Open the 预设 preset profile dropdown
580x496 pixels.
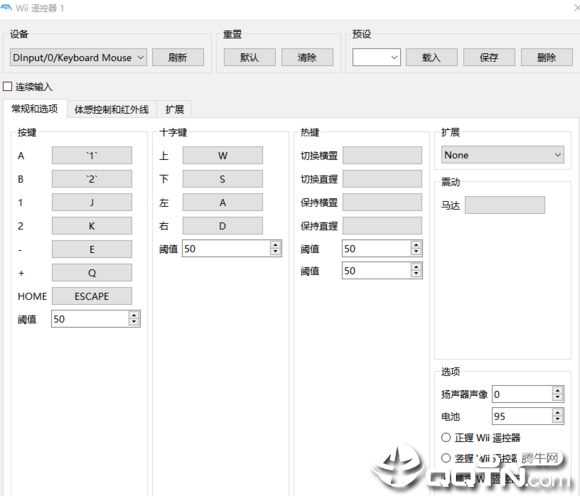click(x=376, y=57)
